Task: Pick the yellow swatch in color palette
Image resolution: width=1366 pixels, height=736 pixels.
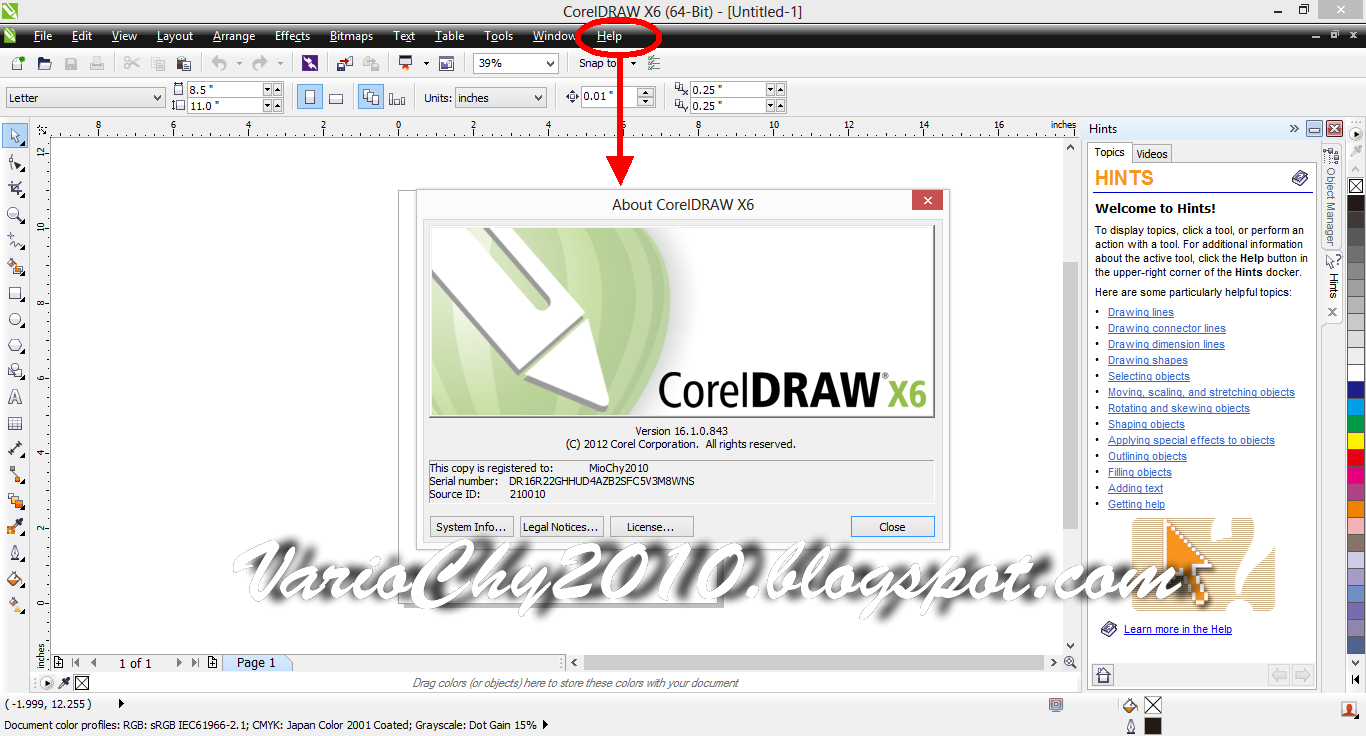Action: point(1356,440)
